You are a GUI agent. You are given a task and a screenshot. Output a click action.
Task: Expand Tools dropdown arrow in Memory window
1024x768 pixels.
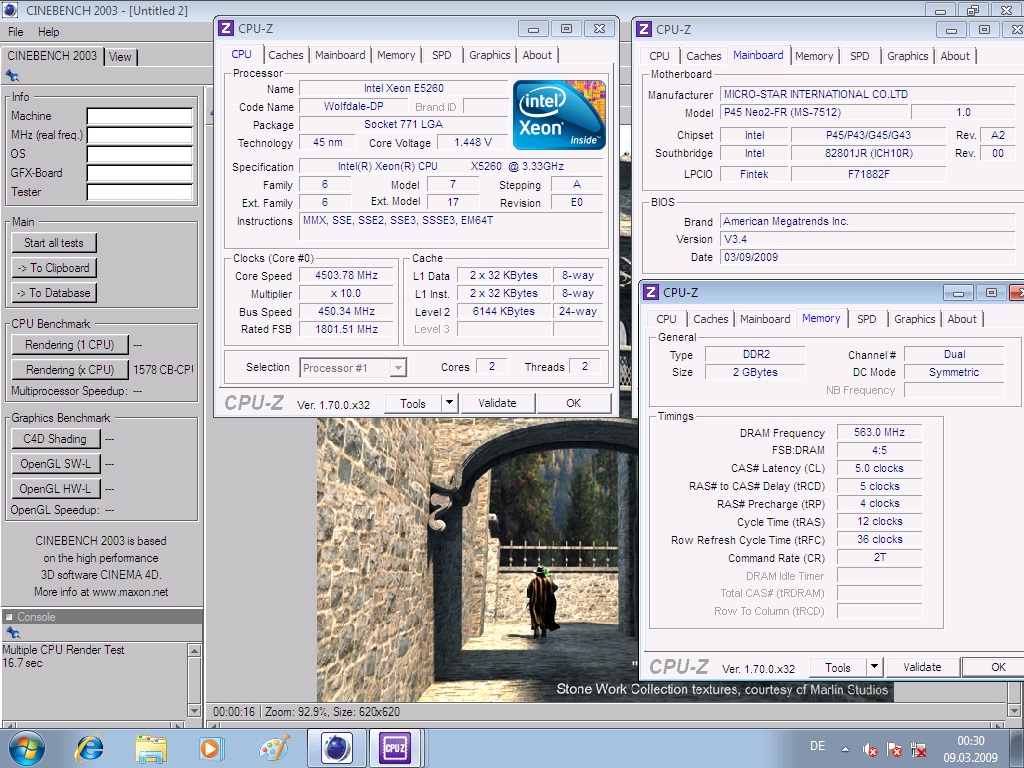click(874, 667)
